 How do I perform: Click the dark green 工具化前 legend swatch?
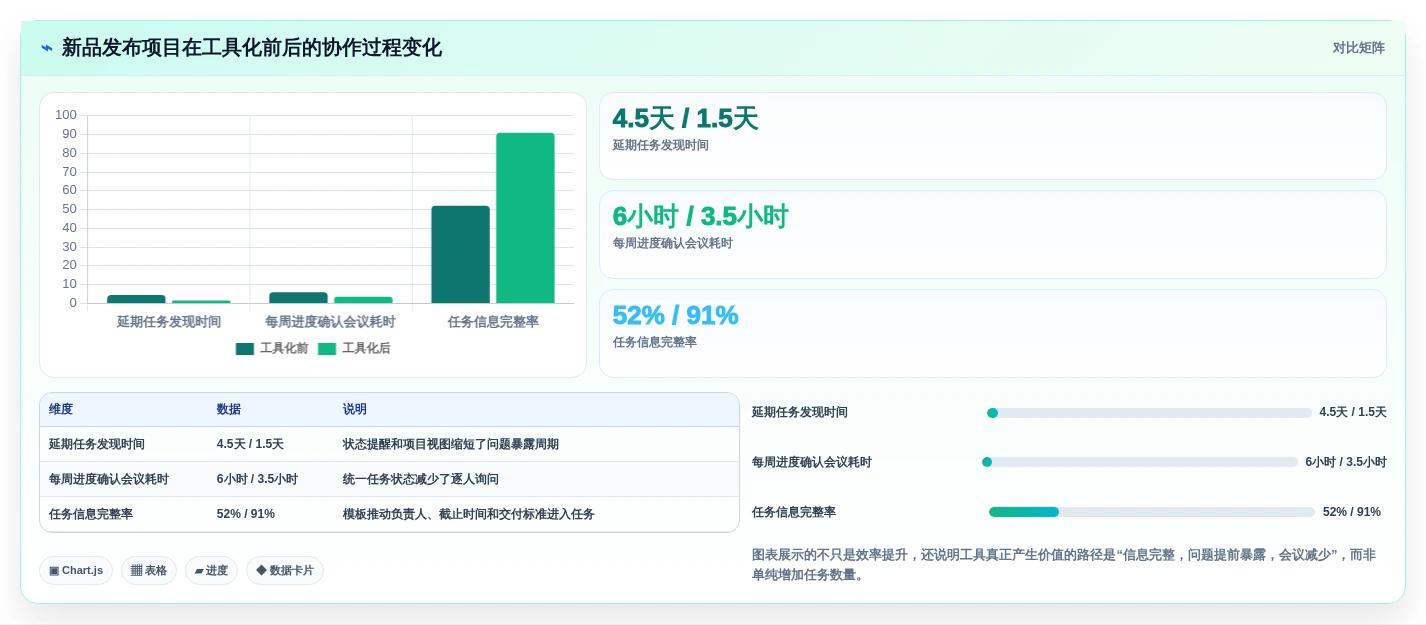[245, 348]
